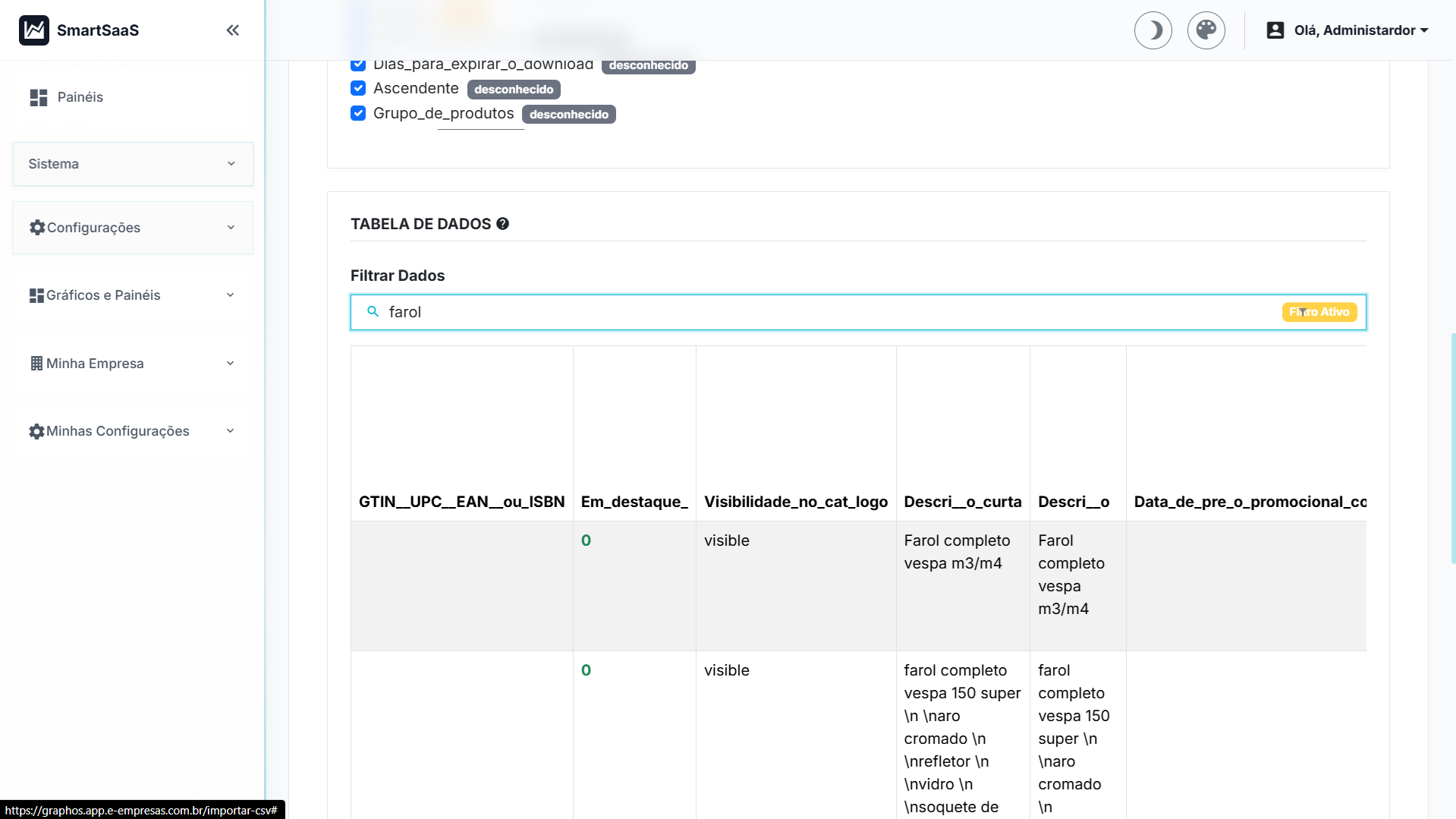Open the Painéis menu item
The height and width of the screenshot is (819, 1456).
pos(80,97)
